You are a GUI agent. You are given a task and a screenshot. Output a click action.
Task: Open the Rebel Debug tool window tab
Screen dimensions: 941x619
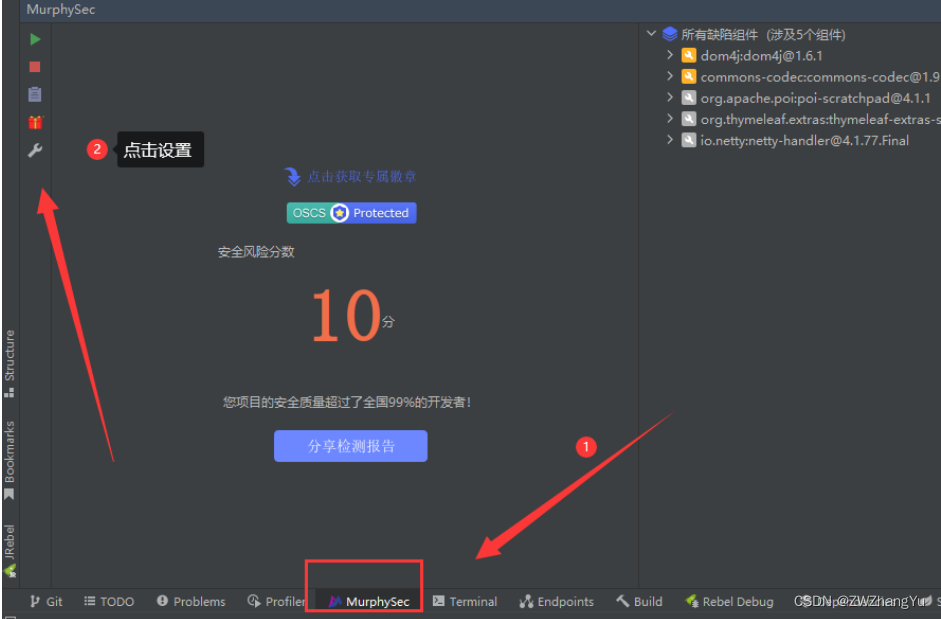[x=729, y=601]
